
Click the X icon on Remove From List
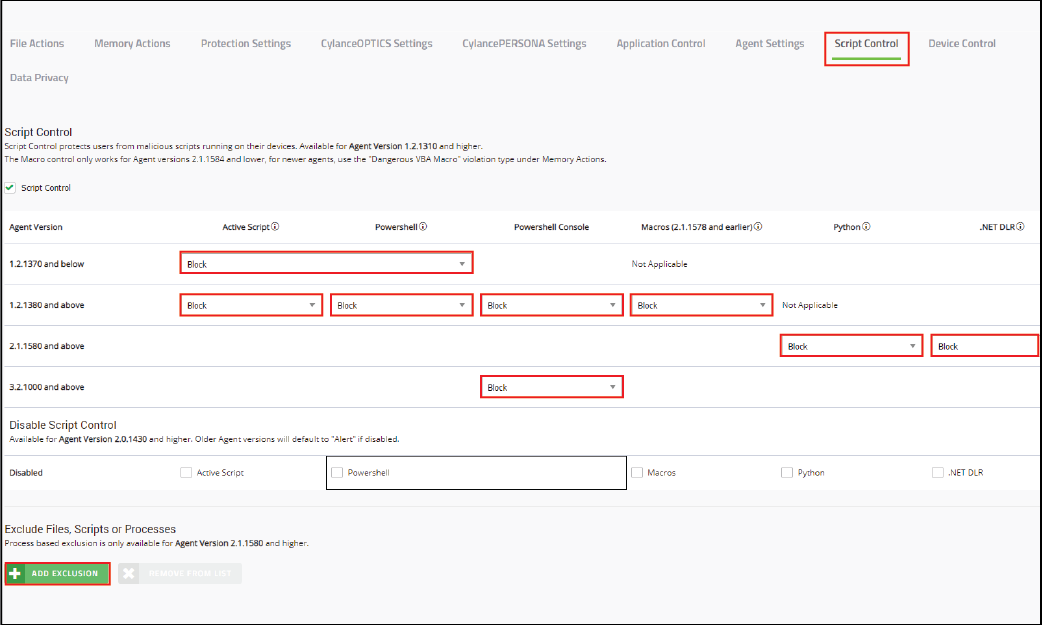tap(129, 573)
